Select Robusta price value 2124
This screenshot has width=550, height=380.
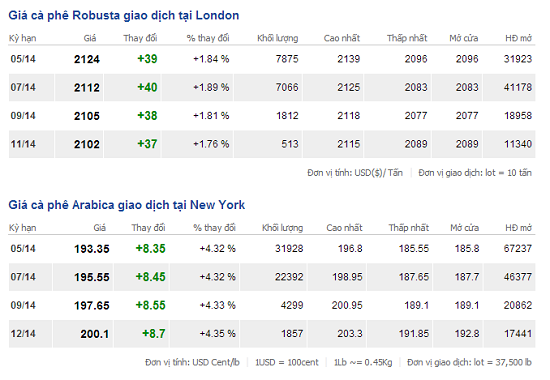tap(87, 59)
